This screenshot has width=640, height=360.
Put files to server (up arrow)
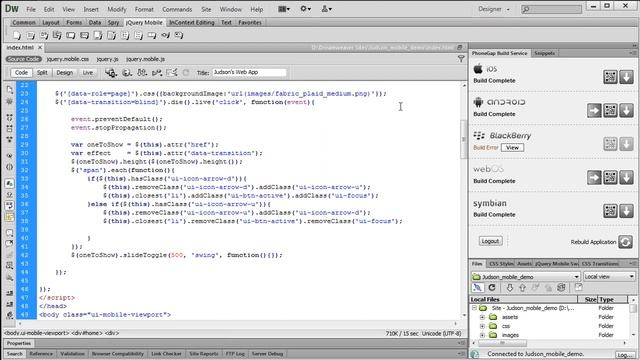(x=522, y=288)
